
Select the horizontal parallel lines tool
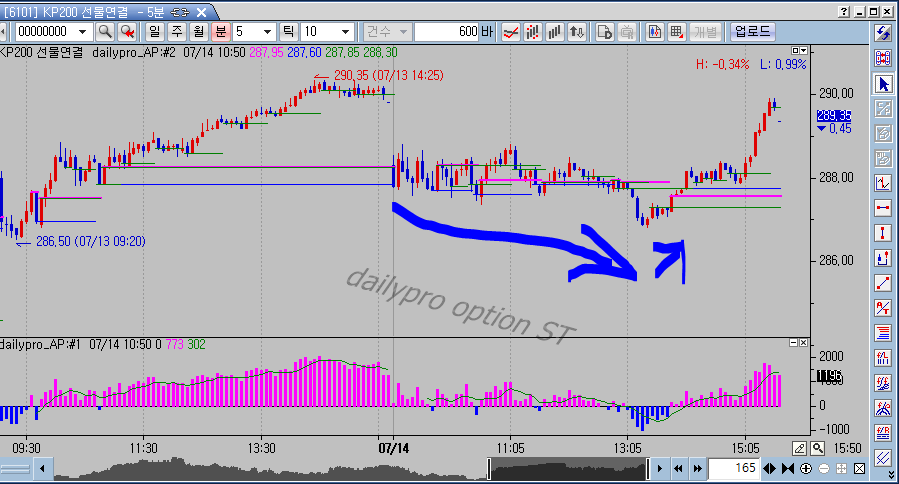tap(883, 333)
